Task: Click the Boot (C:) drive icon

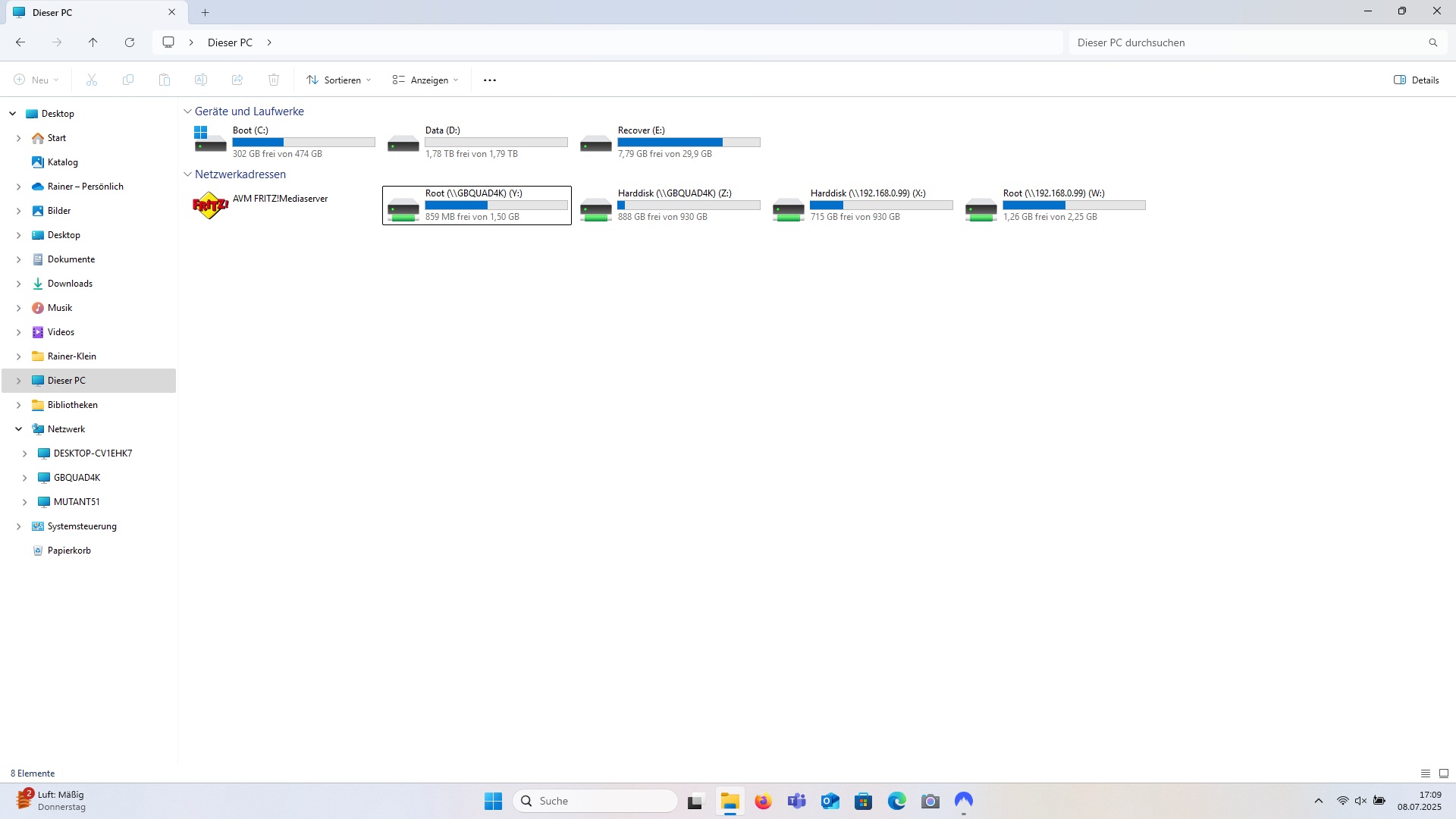Action: pos(210,140)
